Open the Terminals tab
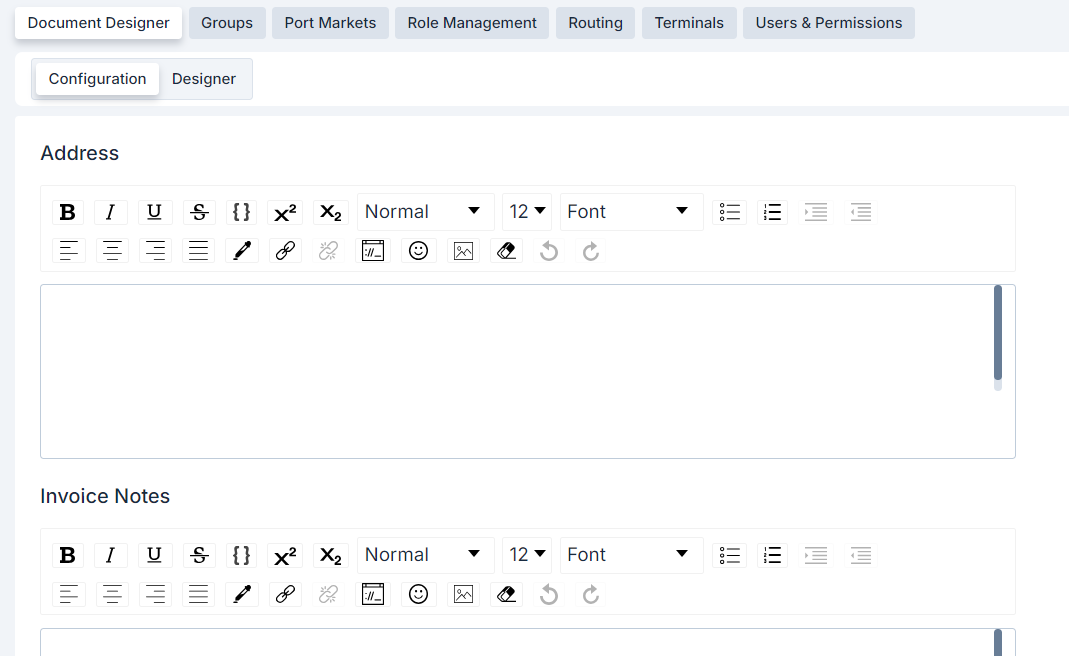This screenshot has width=1069, height=656. [x=689, y=23]
